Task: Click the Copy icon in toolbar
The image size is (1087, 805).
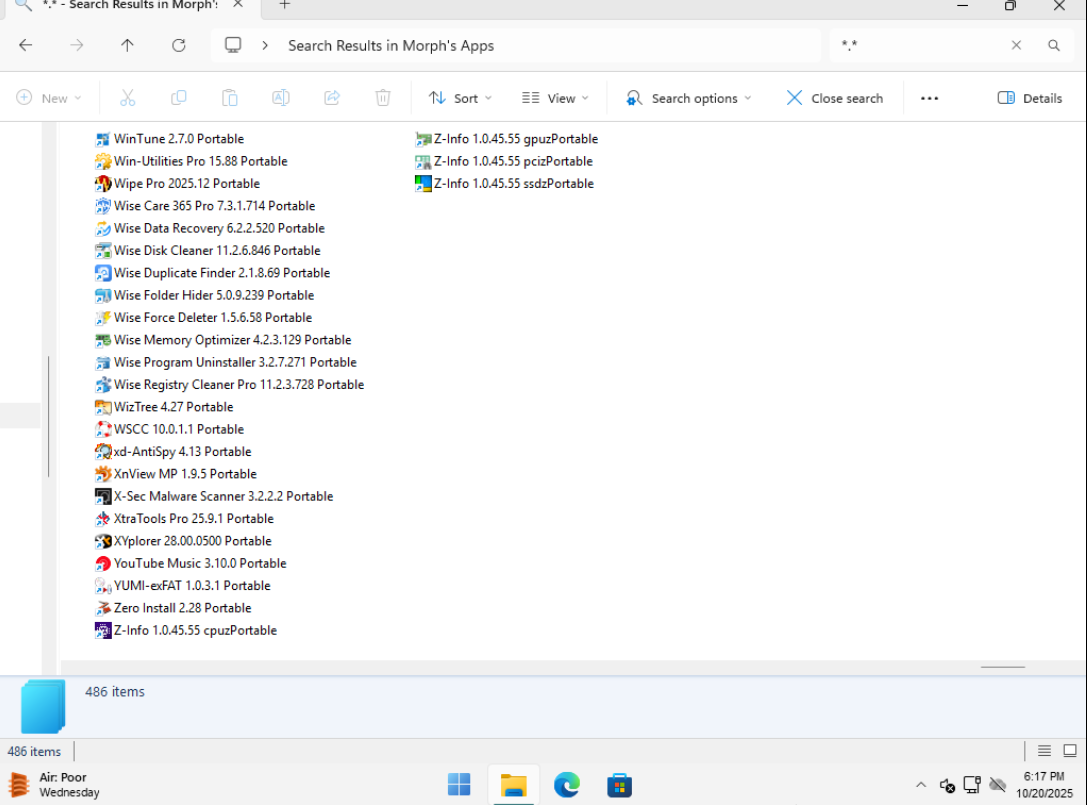Action: (178, 98)
